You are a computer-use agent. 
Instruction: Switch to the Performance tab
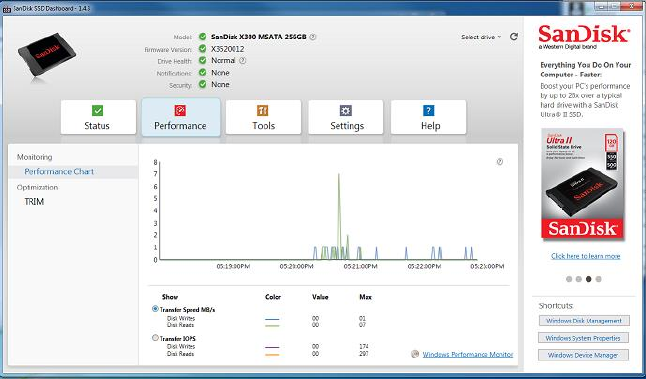click(x=181, y=117)
